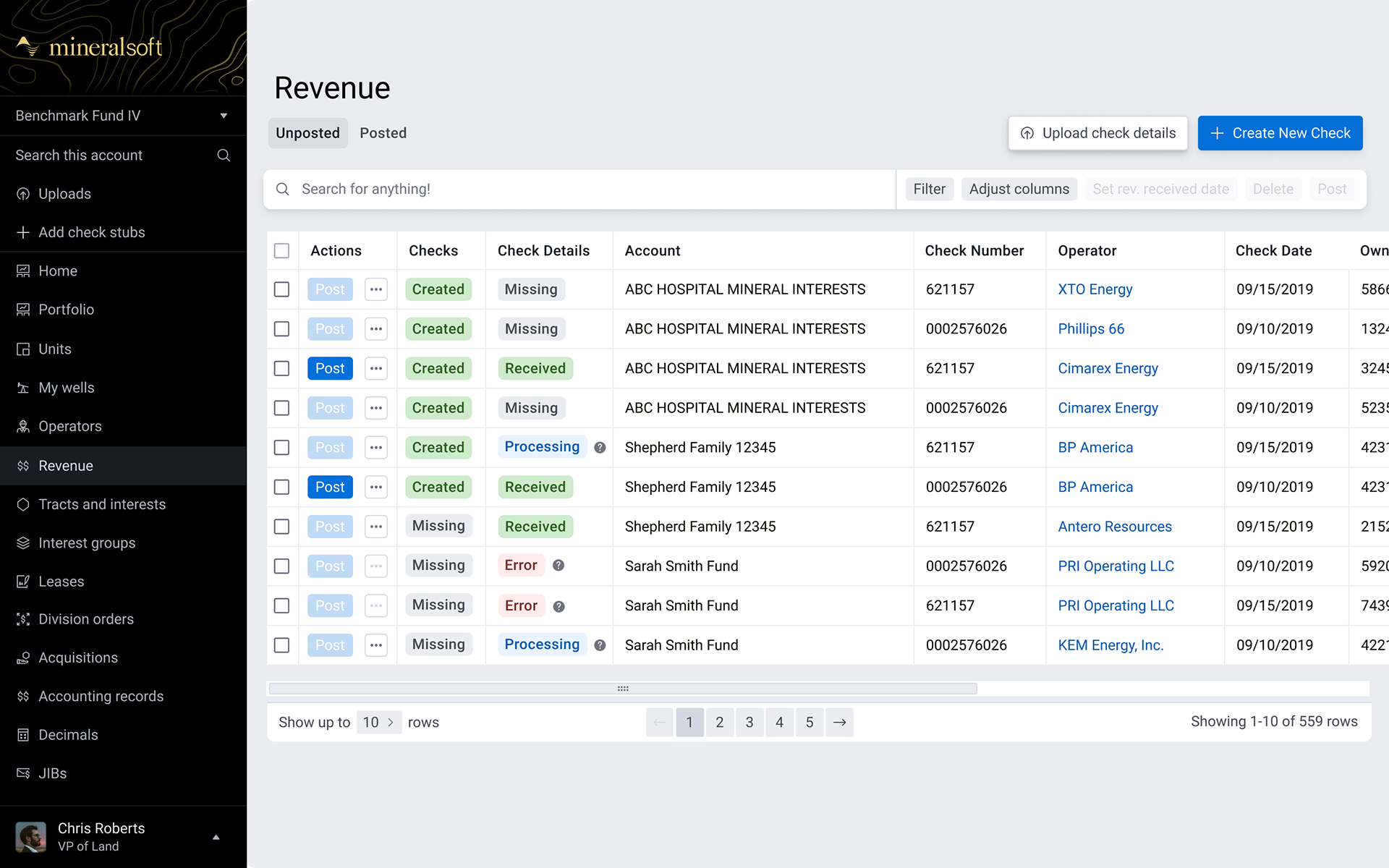The image size is (1389, 868).
Task: Go to page 5
Action: coord(810,723)
